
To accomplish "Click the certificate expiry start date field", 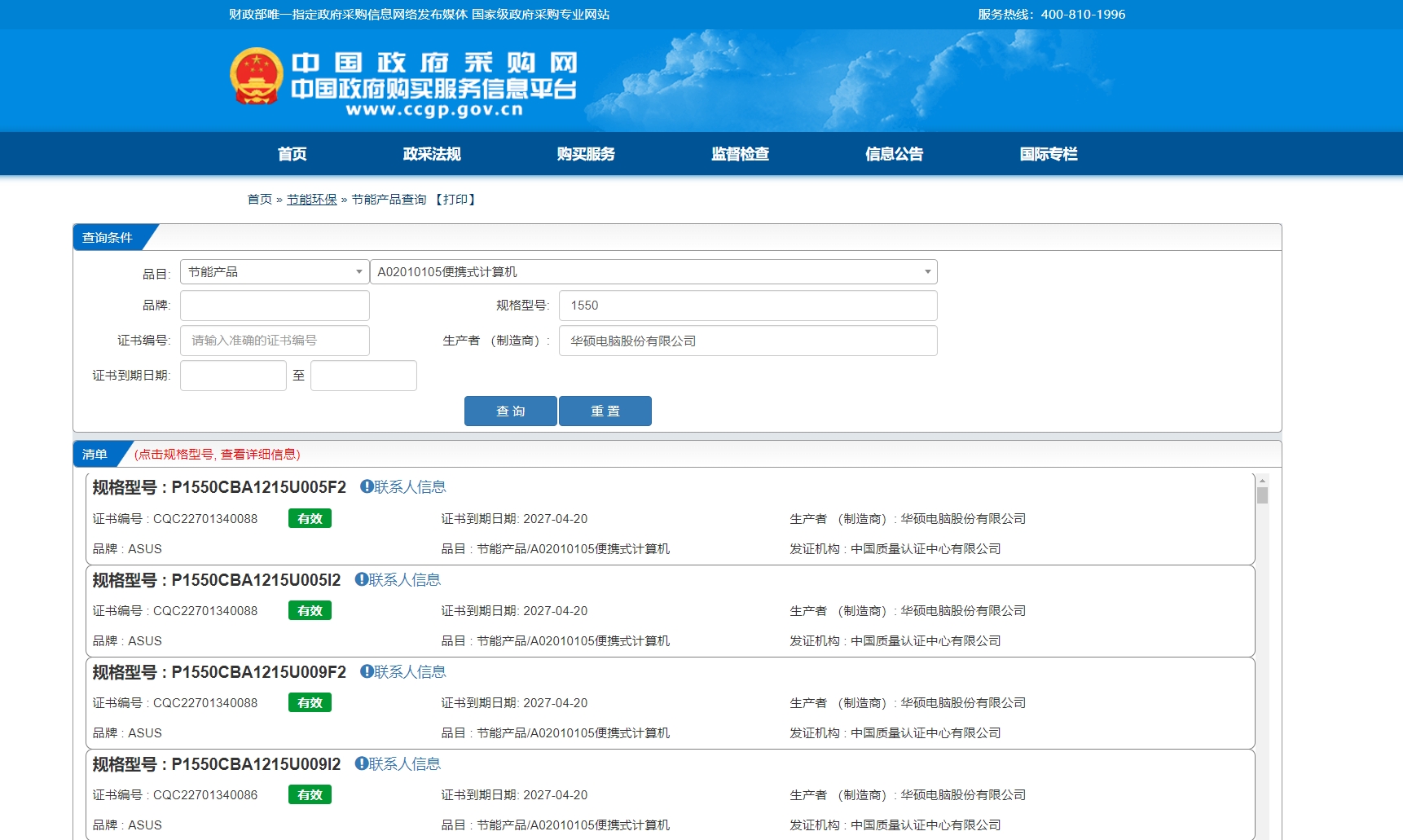I will [233, 376].
